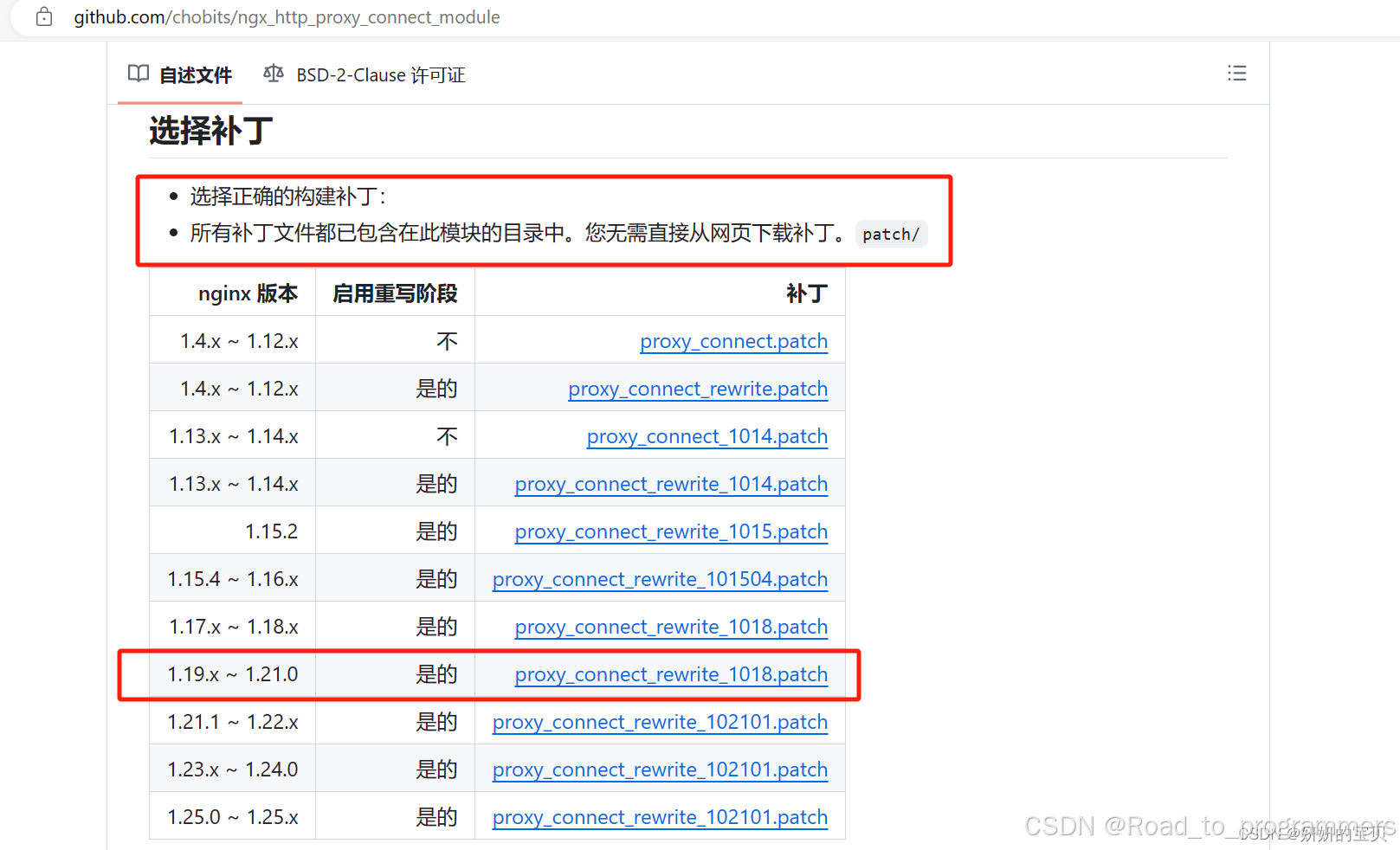Image resolution: width=1400 pixels, height=850 pixels.
Task: Click the site lock icon in address bar
Action: click(44, 16)
